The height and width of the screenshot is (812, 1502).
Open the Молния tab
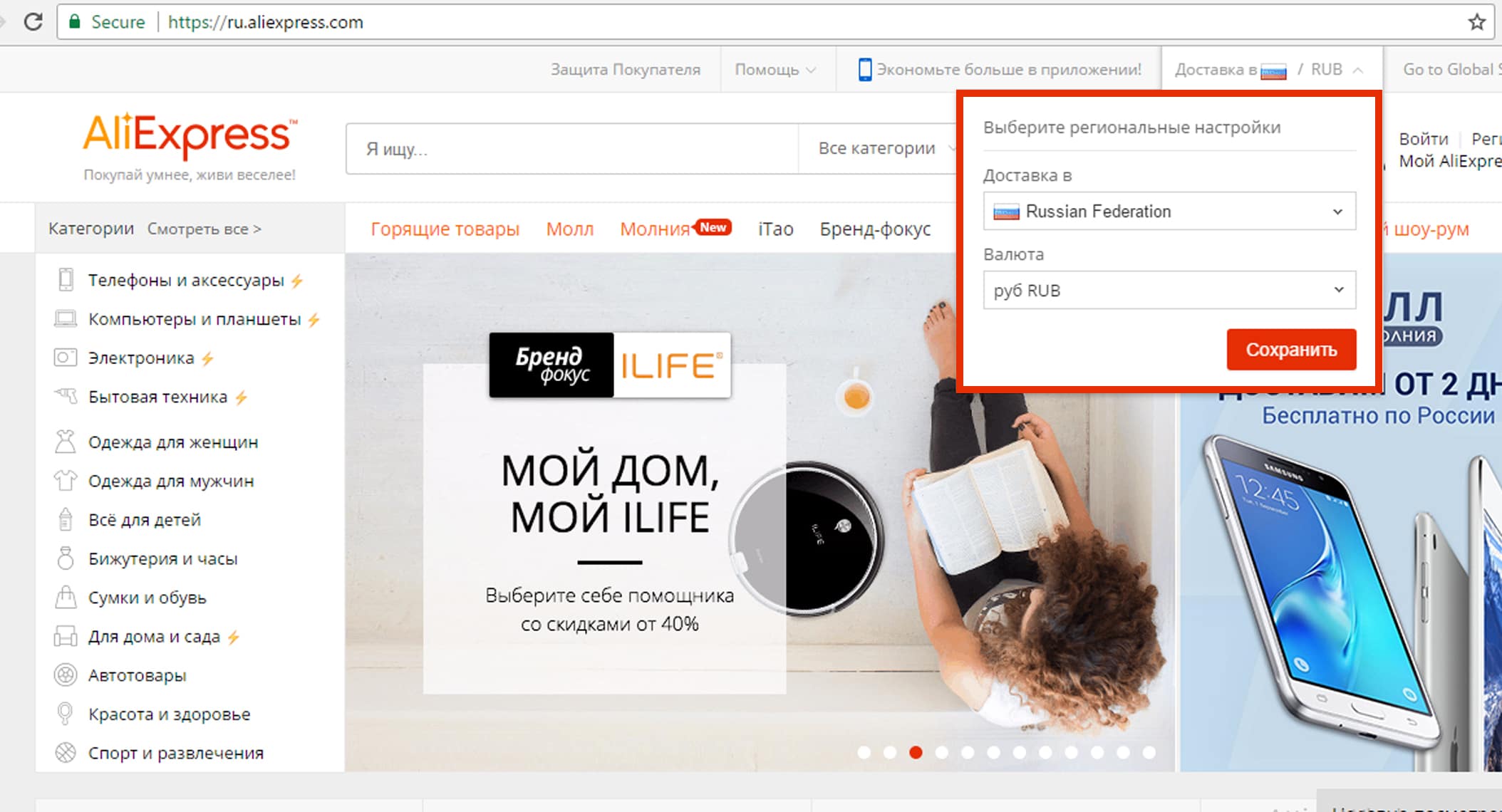655,229
